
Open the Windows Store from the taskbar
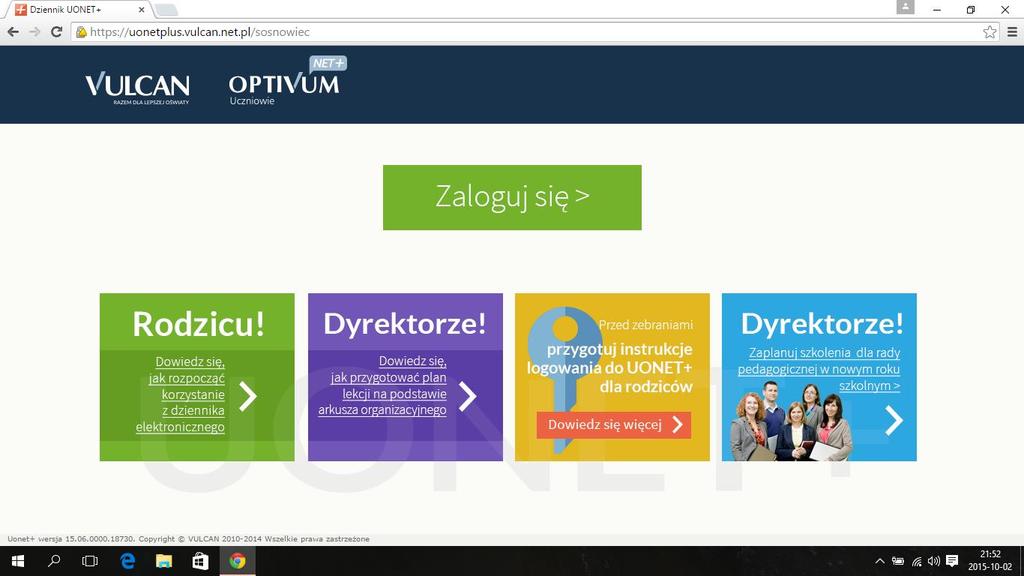pos(200,561)
